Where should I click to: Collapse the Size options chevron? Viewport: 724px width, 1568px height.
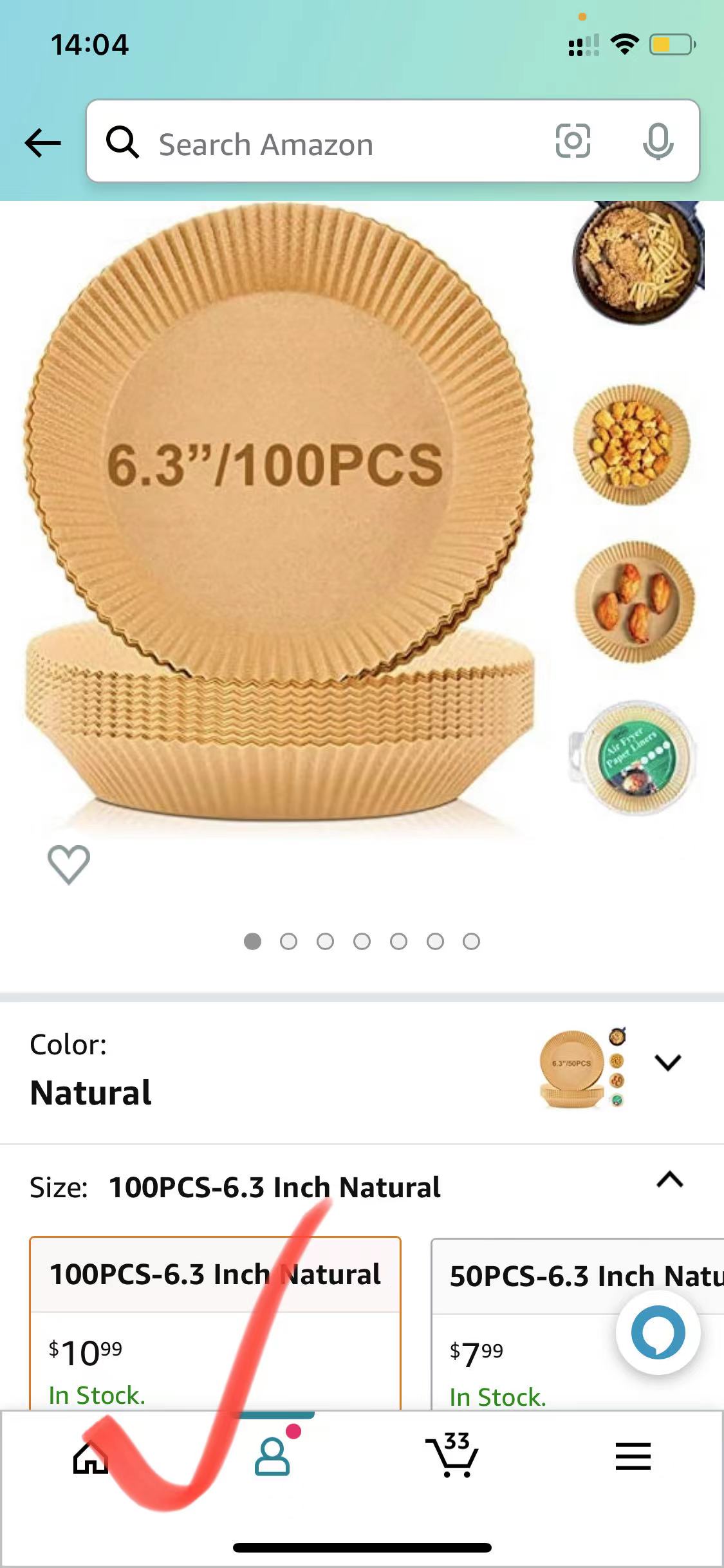coord(669,1179)
